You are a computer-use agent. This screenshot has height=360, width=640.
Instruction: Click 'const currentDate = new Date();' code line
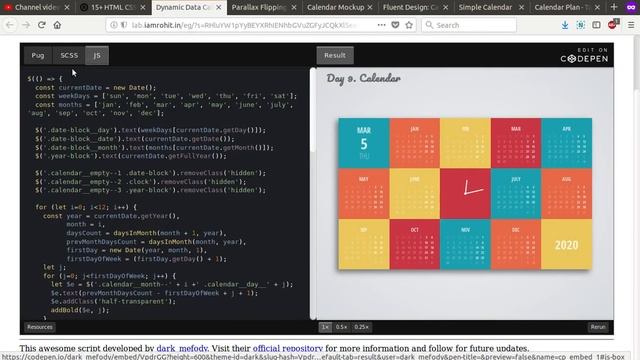coord(95,87)
